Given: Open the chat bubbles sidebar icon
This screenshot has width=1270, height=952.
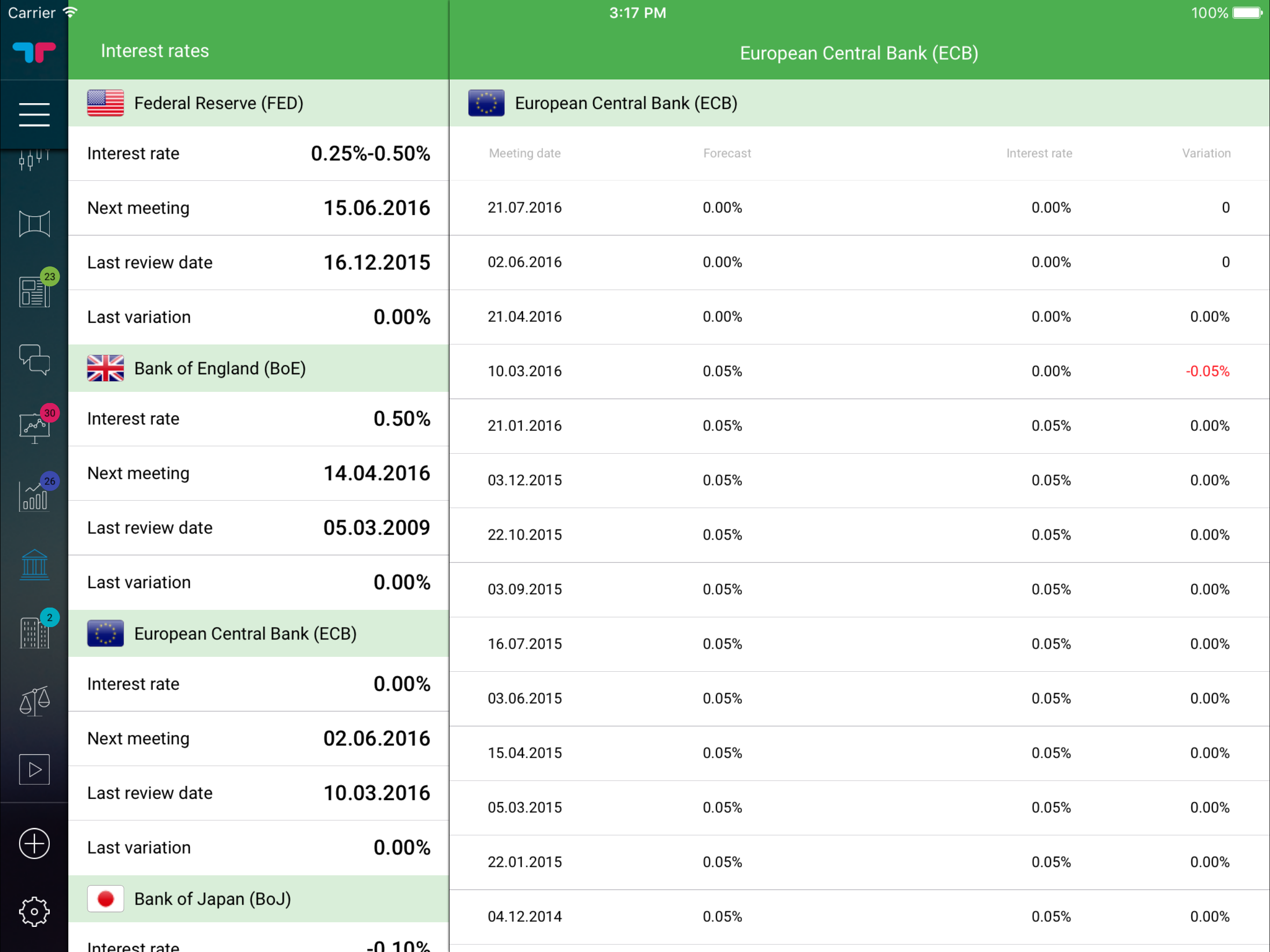Looking at the screenshot, I should (x=34, y=359).
